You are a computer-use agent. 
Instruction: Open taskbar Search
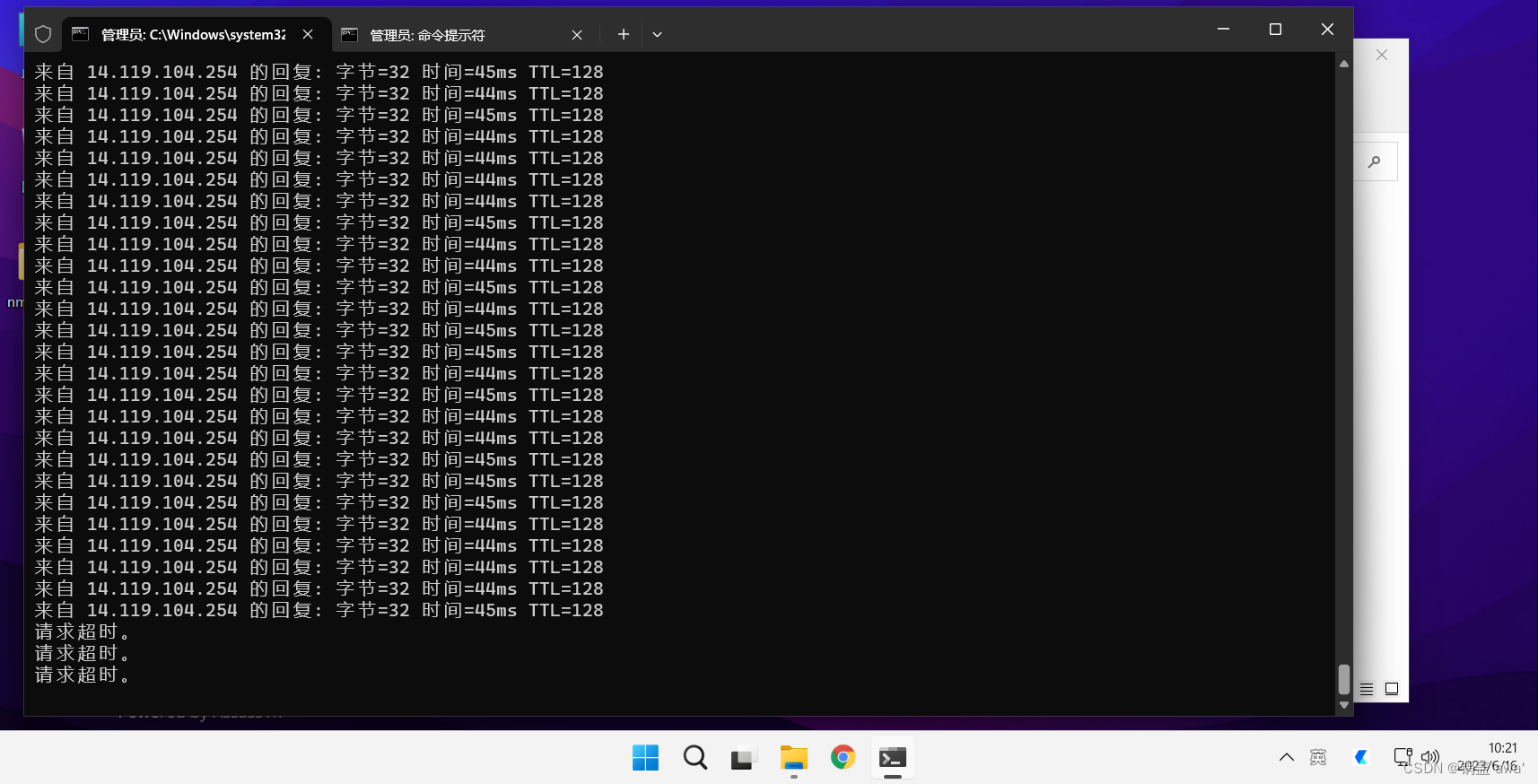[x=695, y=758]
